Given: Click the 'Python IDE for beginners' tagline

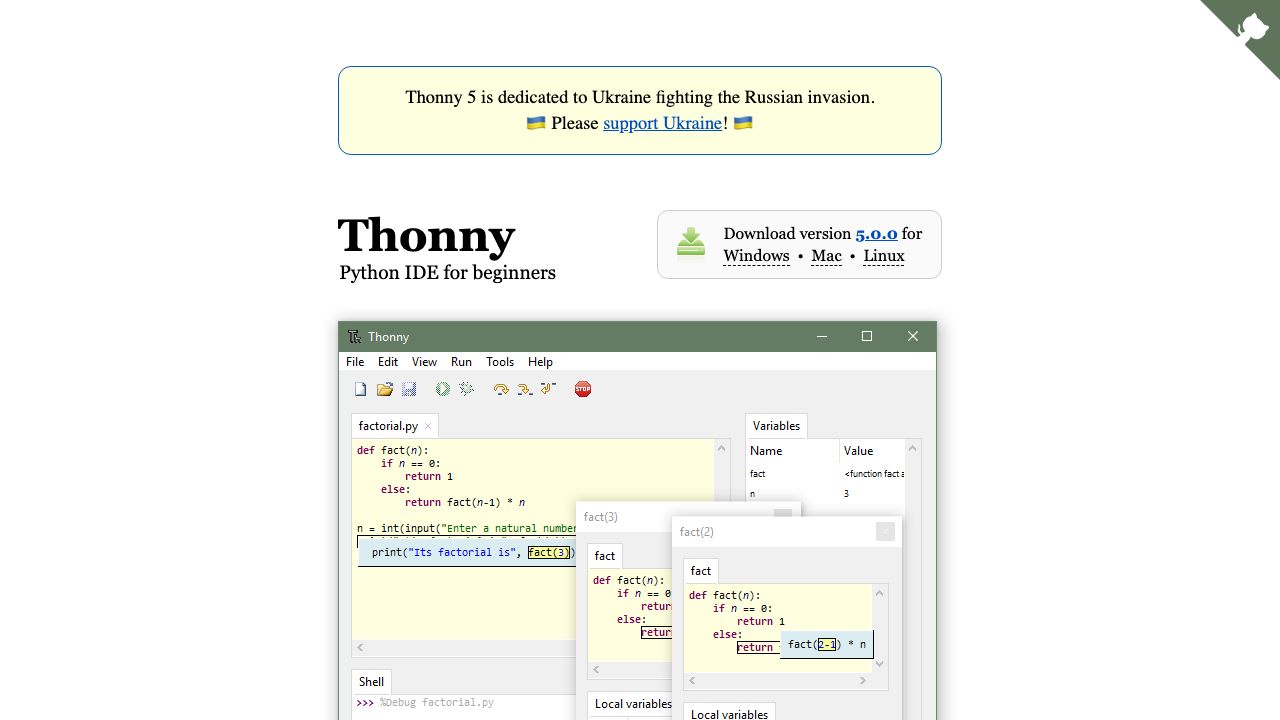Looking at the screenshot, I should [x=447, y=273].
